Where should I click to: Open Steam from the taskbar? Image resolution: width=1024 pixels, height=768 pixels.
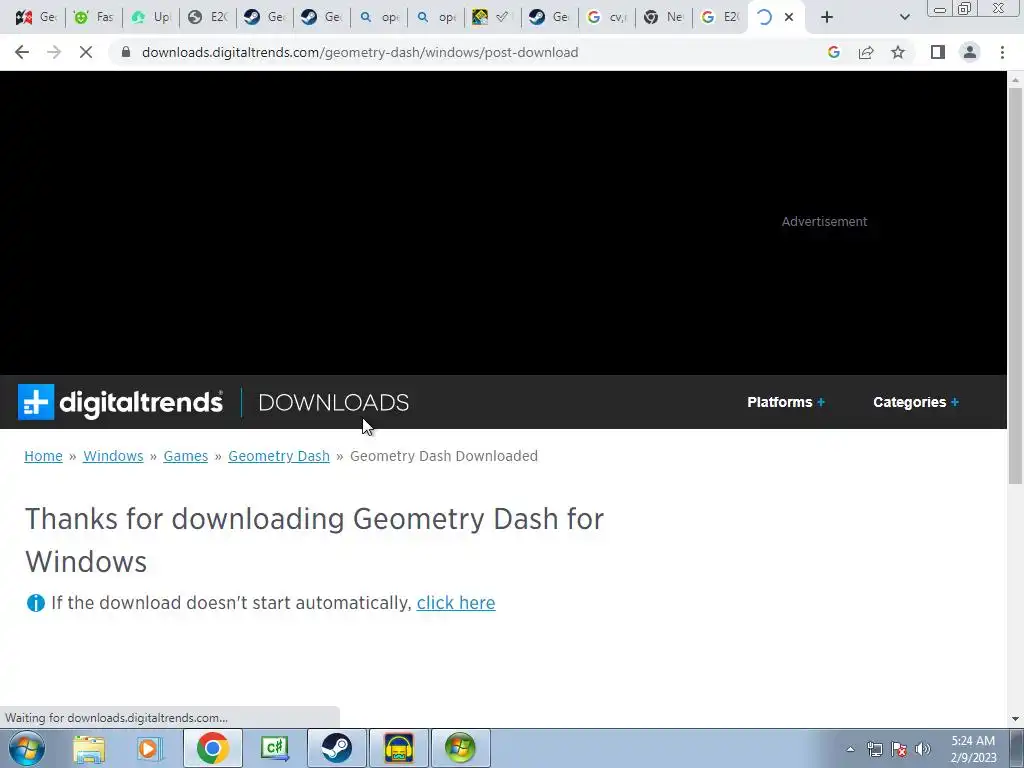(336, 748)
